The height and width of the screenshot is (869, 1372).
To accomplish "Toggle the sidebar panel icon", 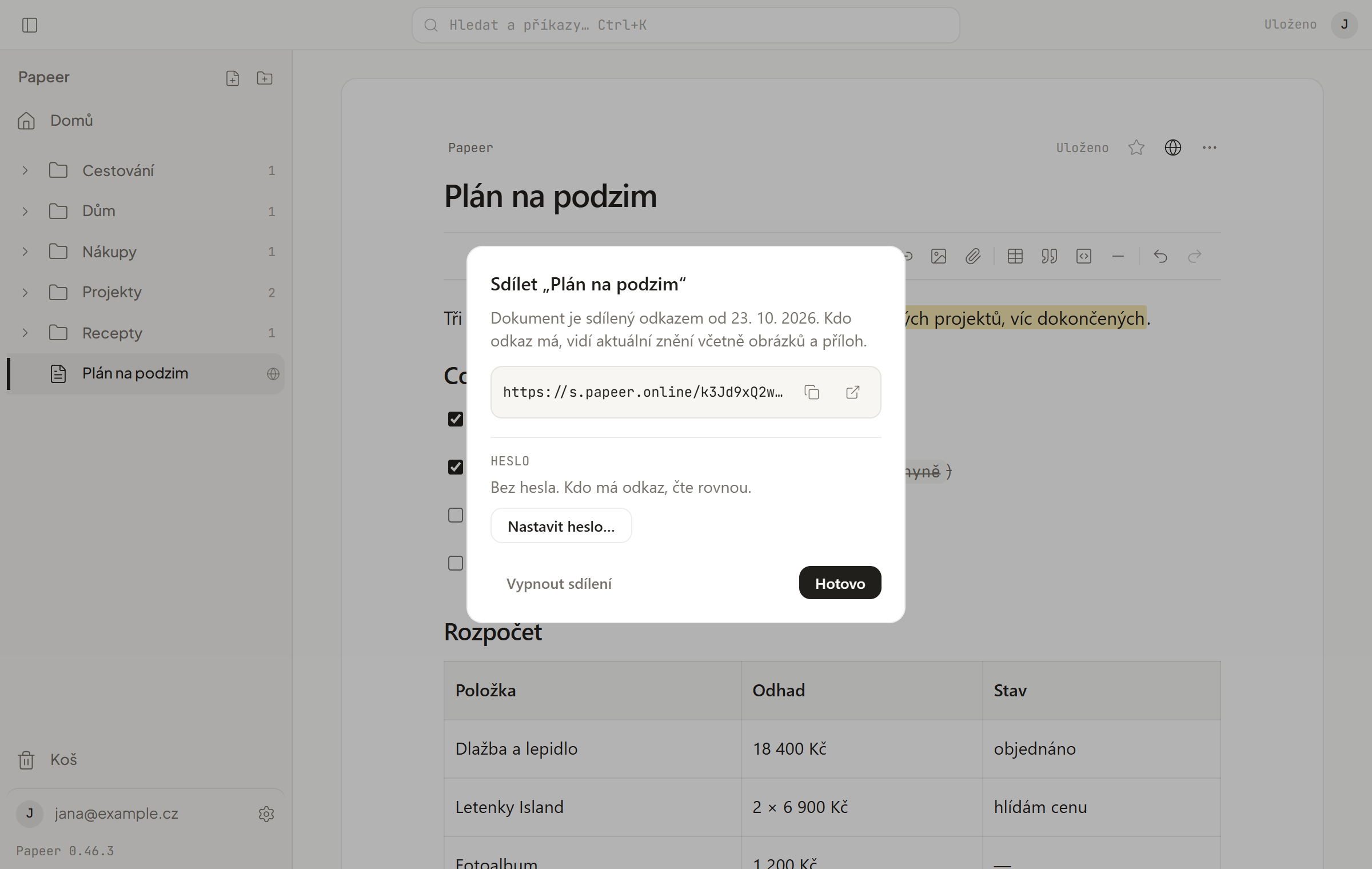I will (x=30, y=25).
